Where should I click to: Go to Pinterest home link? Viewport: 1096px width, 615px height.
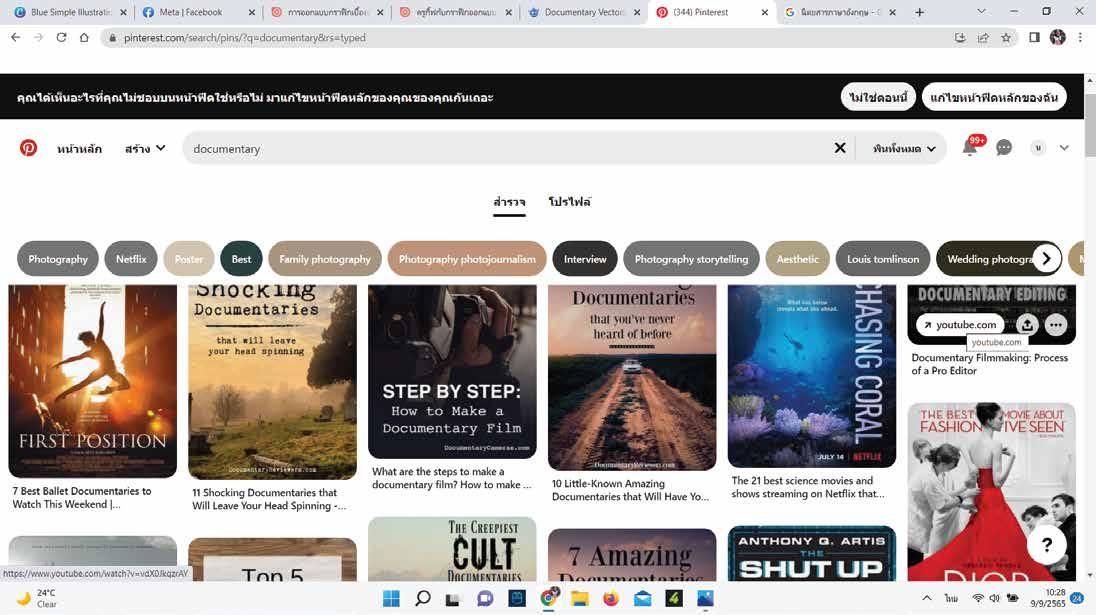pos(79,148)
